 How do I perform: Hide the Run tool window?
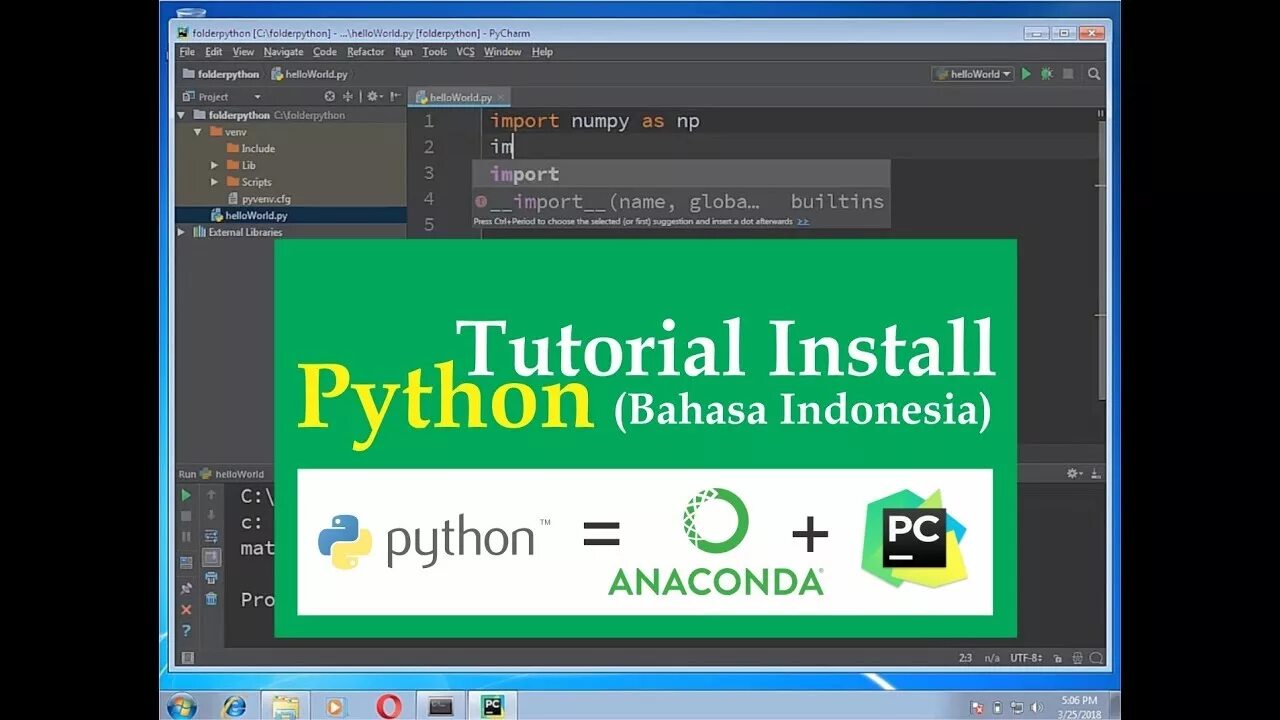[1096, 474]
